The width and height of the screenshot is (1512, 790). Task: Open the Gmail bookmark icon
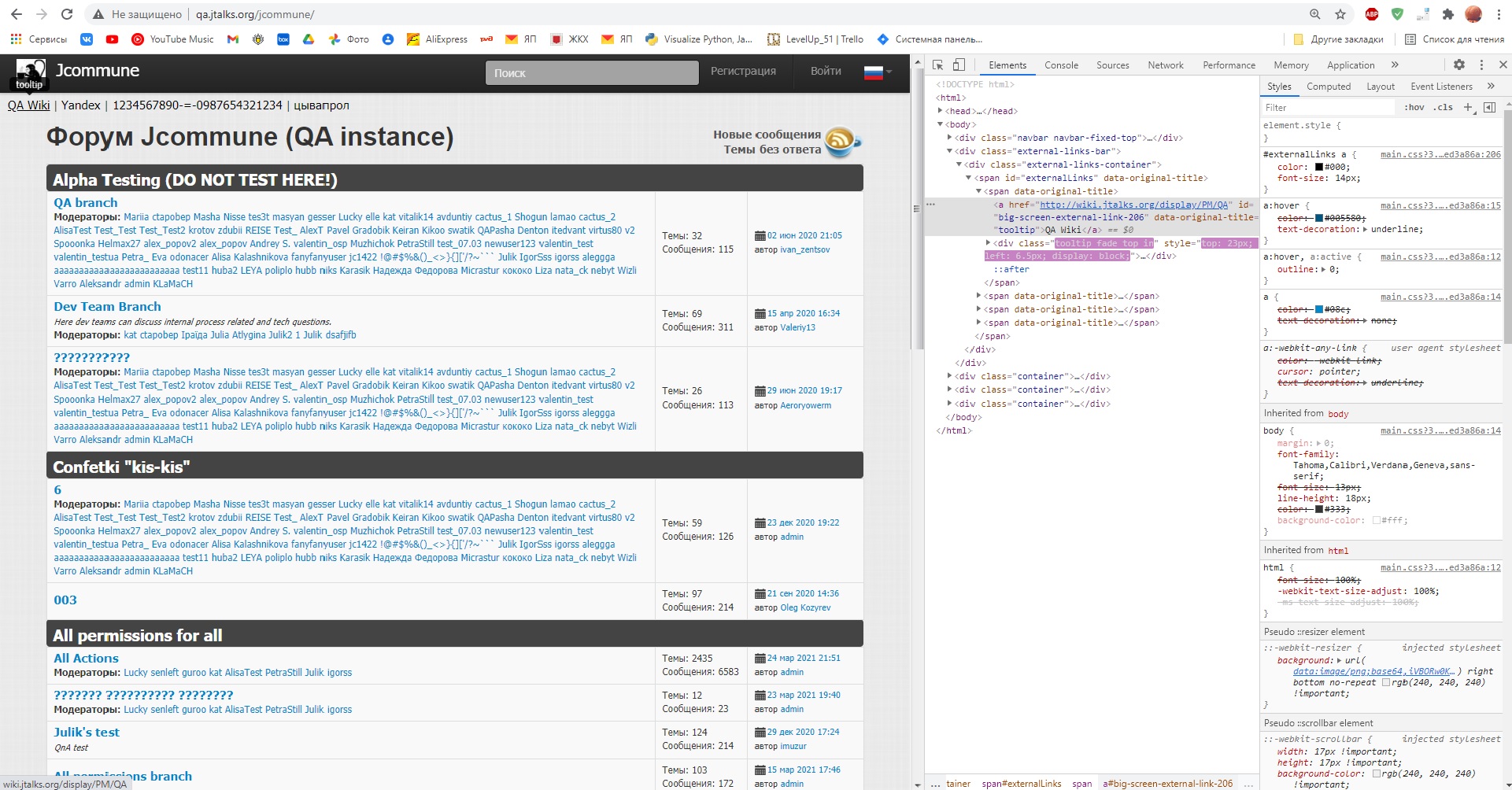(233, 39)
